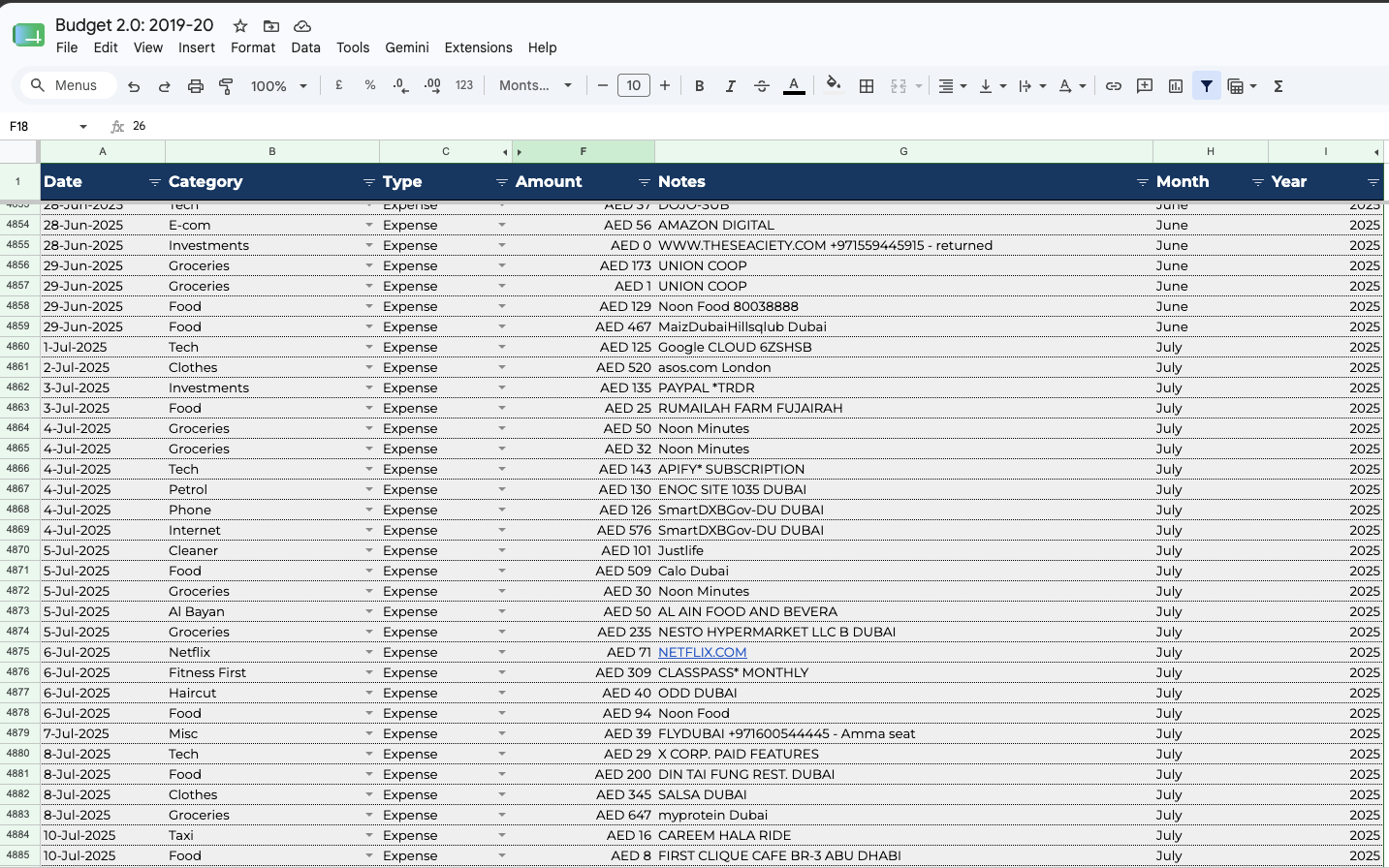1389x868 pixels.
Task: Open the fill color picker
Action: pos(834,85)
